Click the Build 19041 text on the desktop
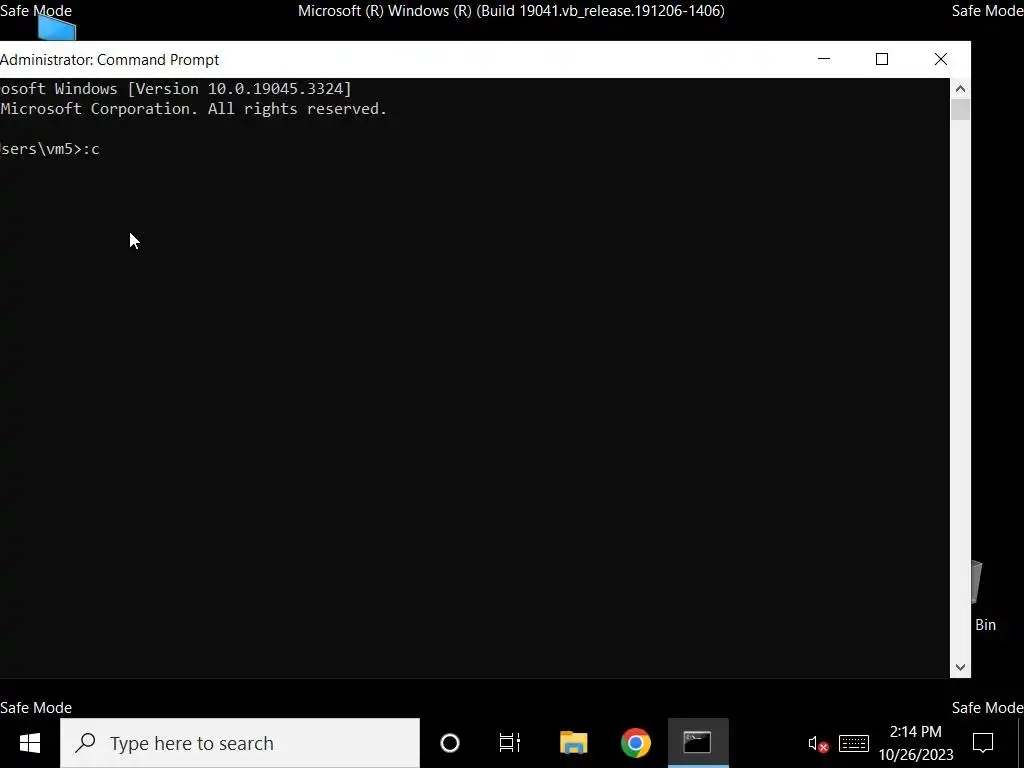Image resolution: width=1024 pixels, height=768 pixels. pos(511,10)
